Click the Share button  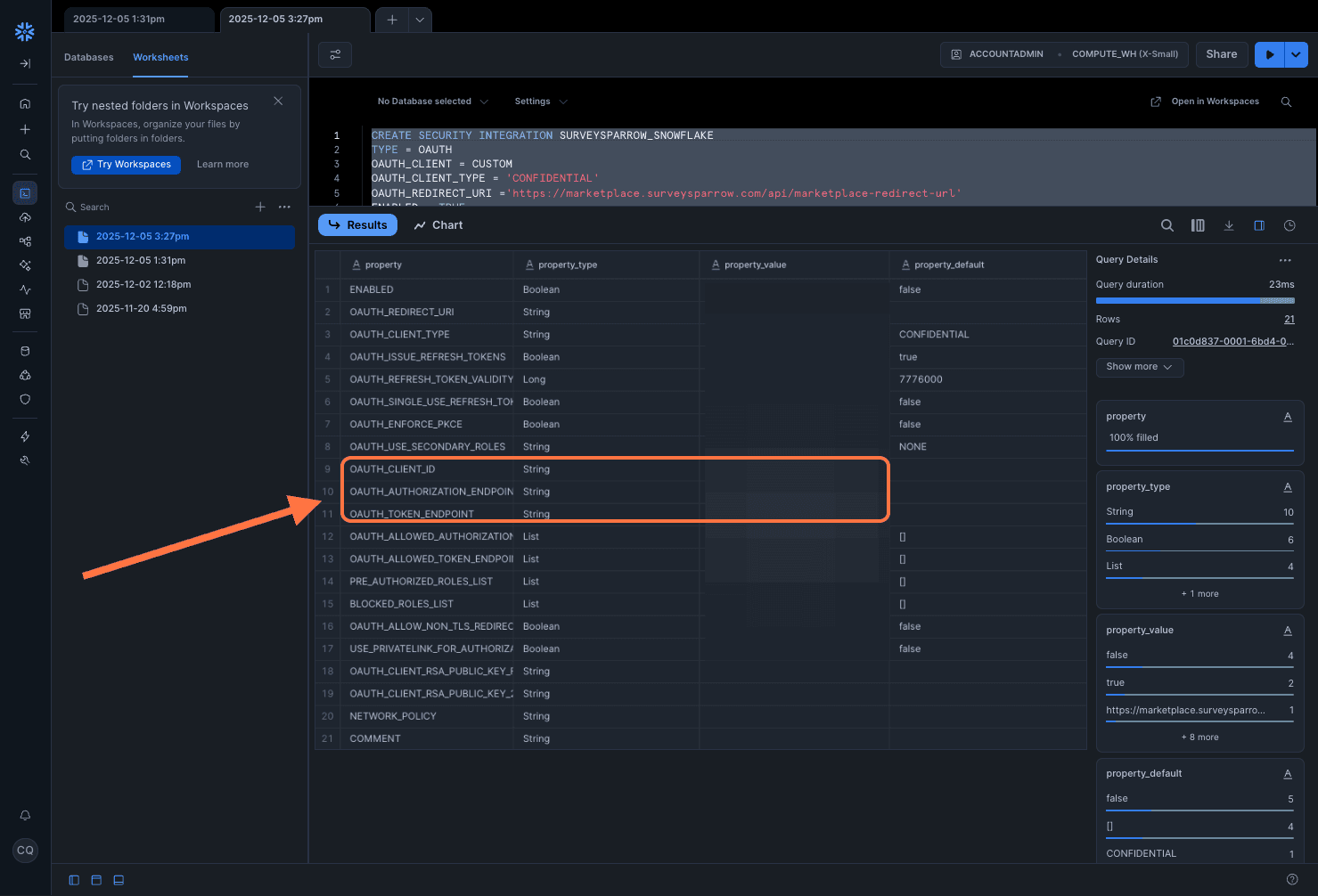(x=1221, y=54)
